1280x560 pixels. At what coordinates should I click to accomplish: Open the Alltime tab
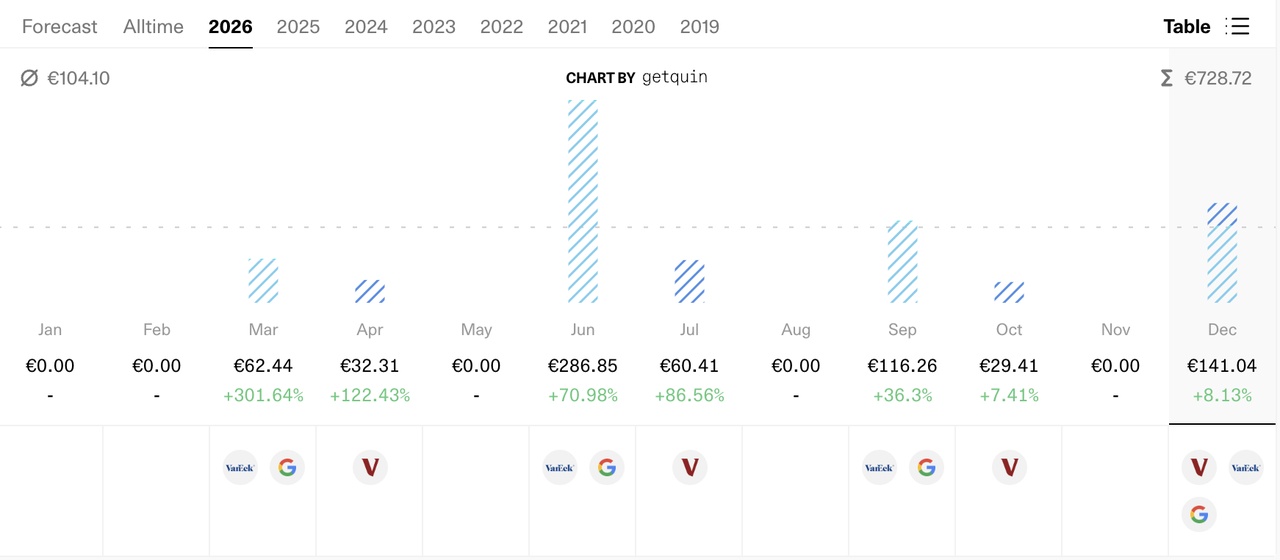(x=153, y=27)
